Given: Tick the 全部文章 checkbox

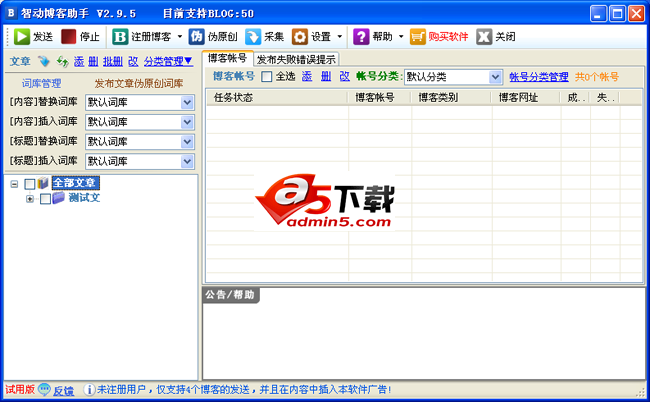Looking at the screenshot, I should tap(30, 184).
